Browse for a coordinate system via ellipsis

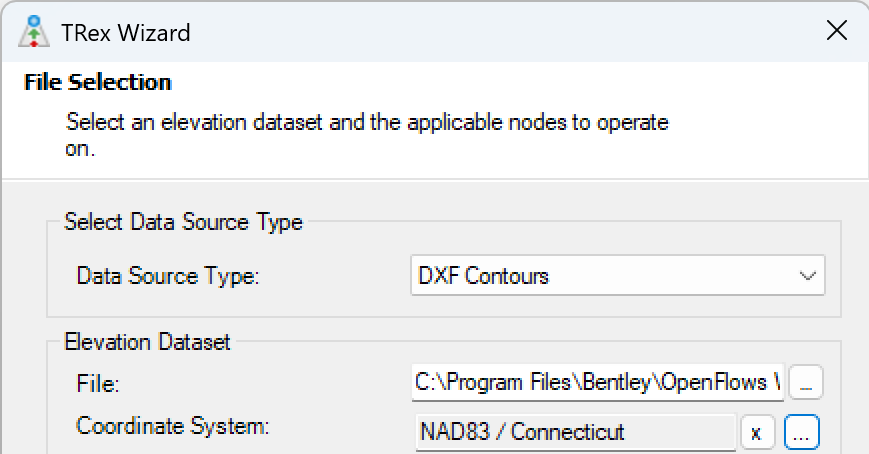[801, 432]
